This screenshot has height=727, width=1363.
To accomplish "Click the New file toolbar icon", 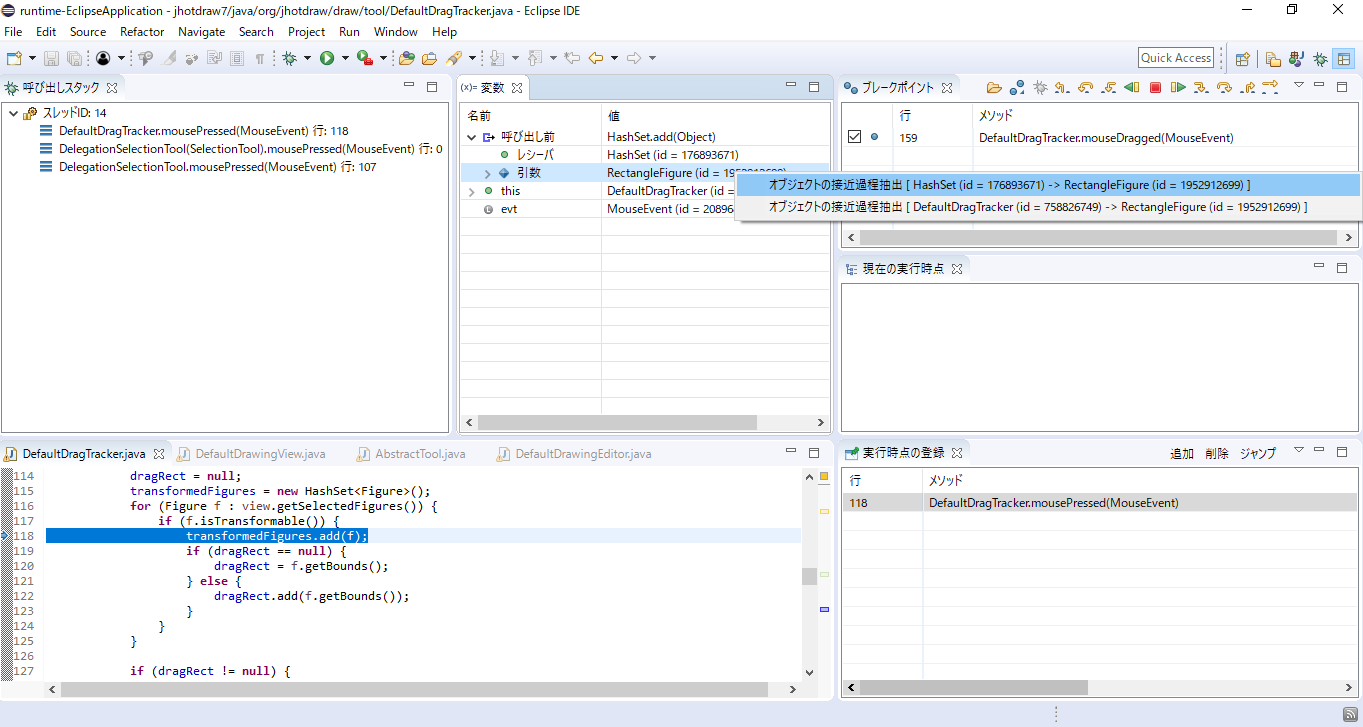I will coord(14,58).
